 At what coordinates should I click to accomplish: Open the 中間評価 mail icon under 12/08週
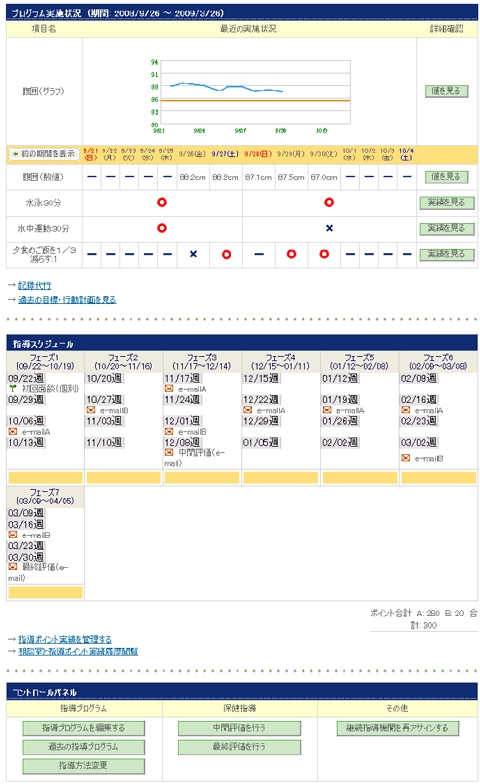(x=169, y=452)
